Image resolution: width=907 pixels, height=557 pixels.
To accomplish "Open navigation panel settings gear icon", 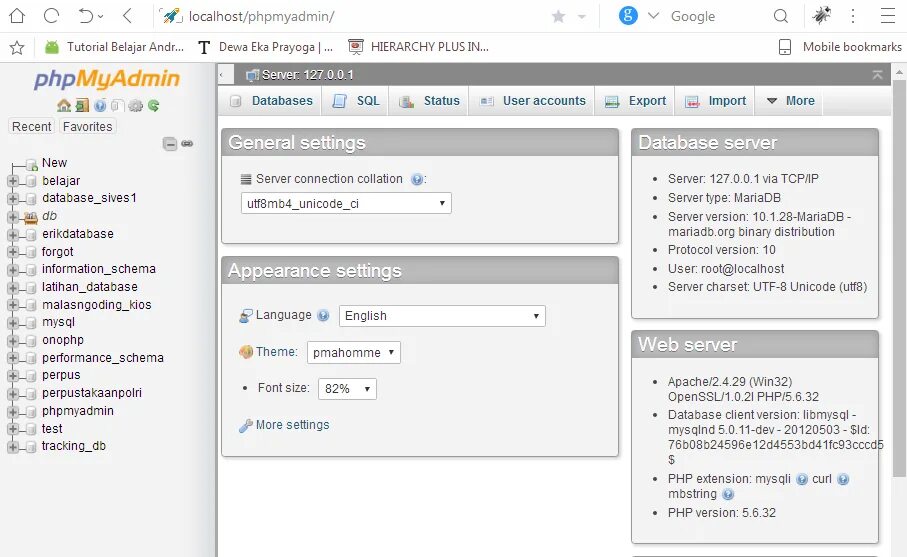I will (x=136, y=105).
